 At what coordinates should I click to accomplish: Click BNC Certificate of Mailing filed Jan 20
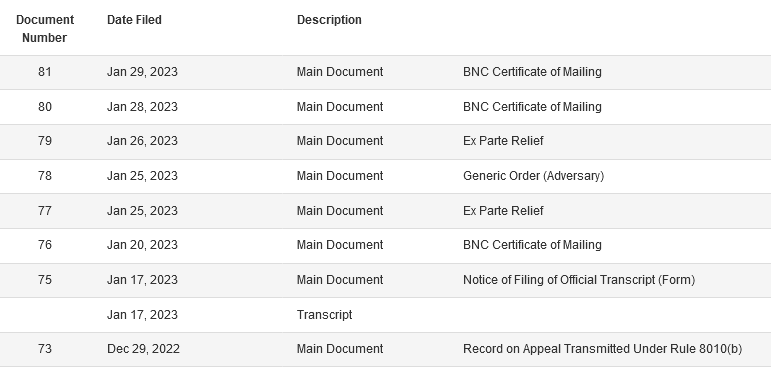tap(532, 245)
